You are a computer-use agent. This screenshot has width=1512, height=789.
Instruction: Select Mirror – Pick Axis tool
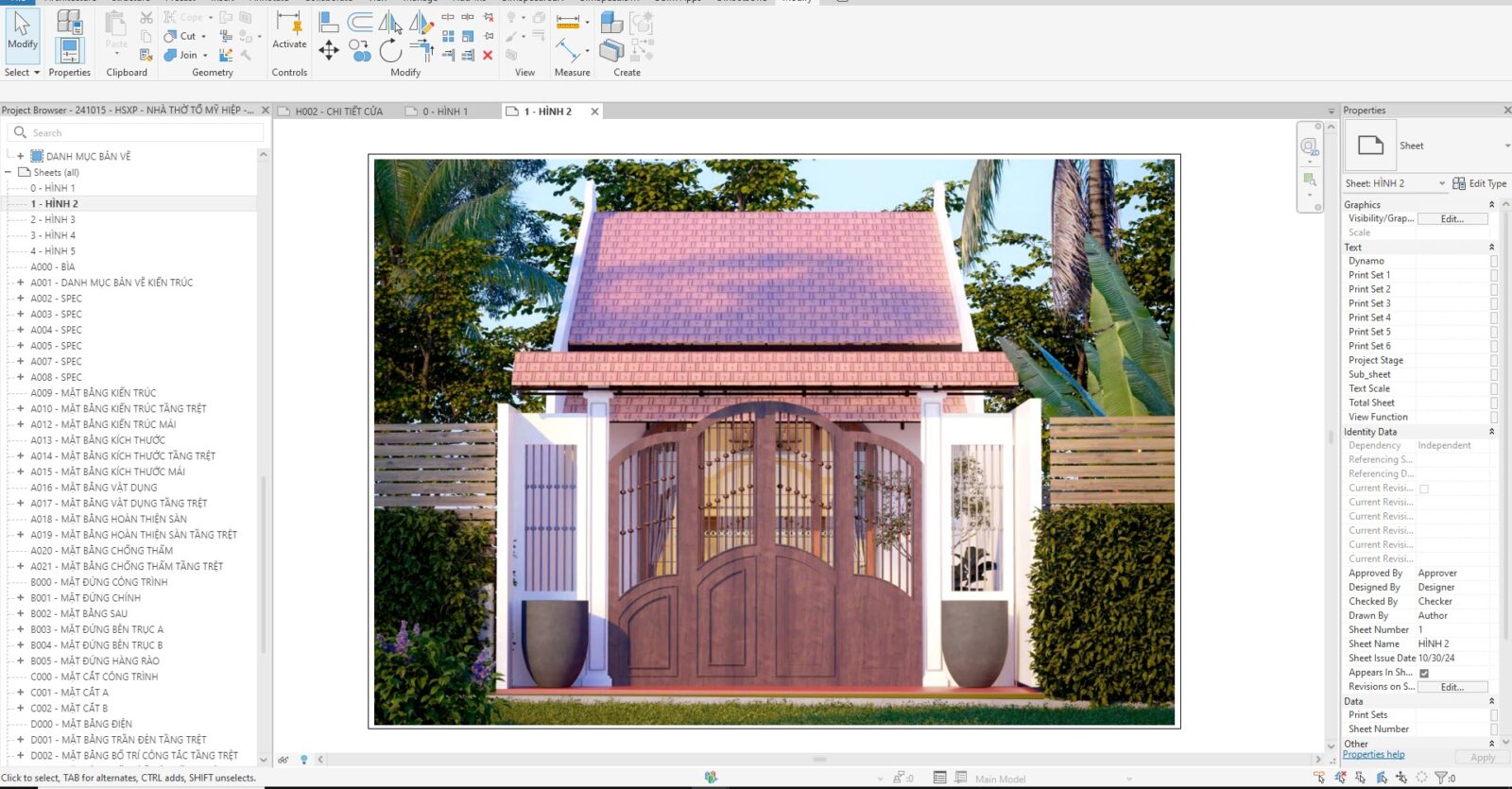[390, 23]
